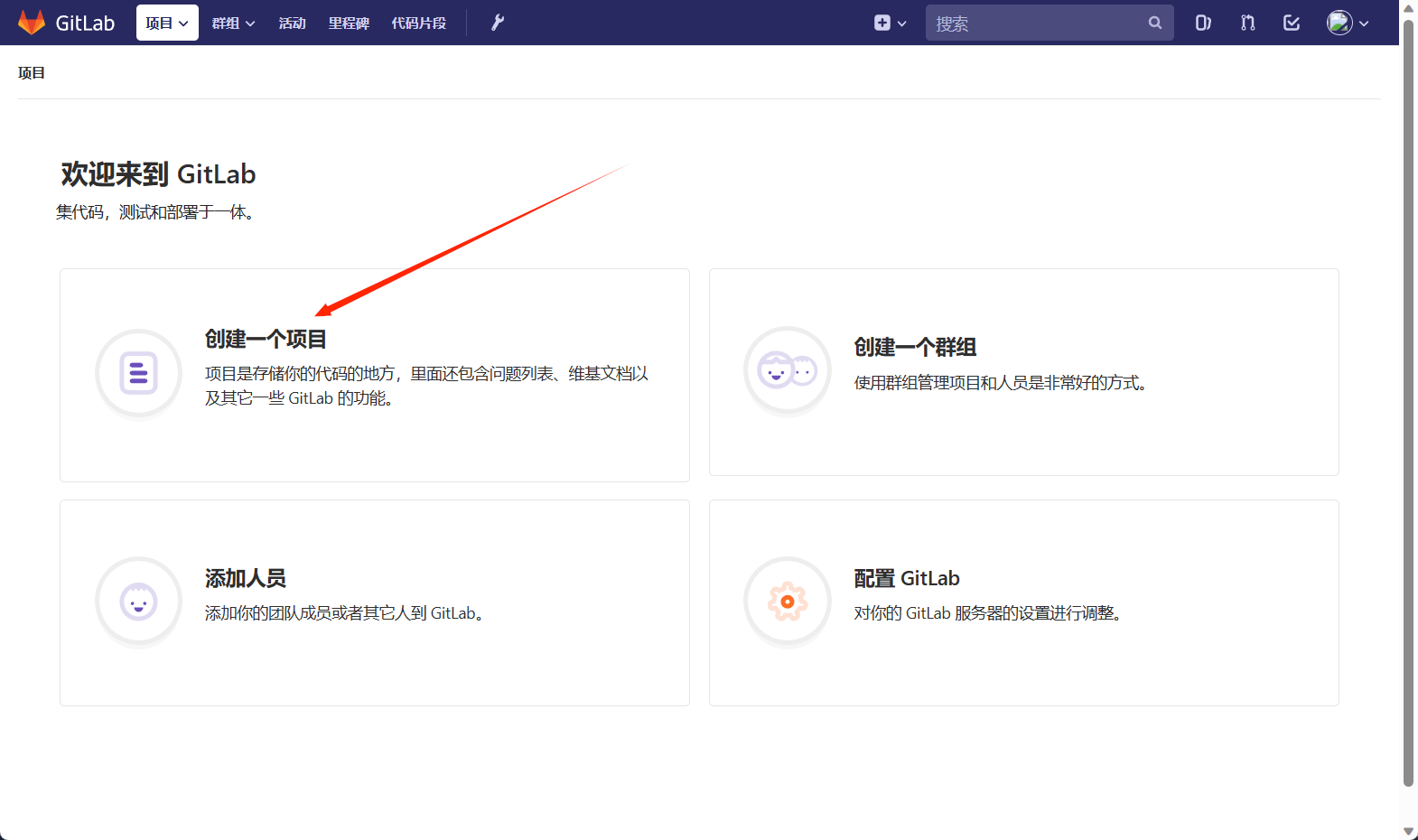Open 里程碑 in the top navigation
The height and width of the screenshot is (840, 1418).
[x=349, y=23]
